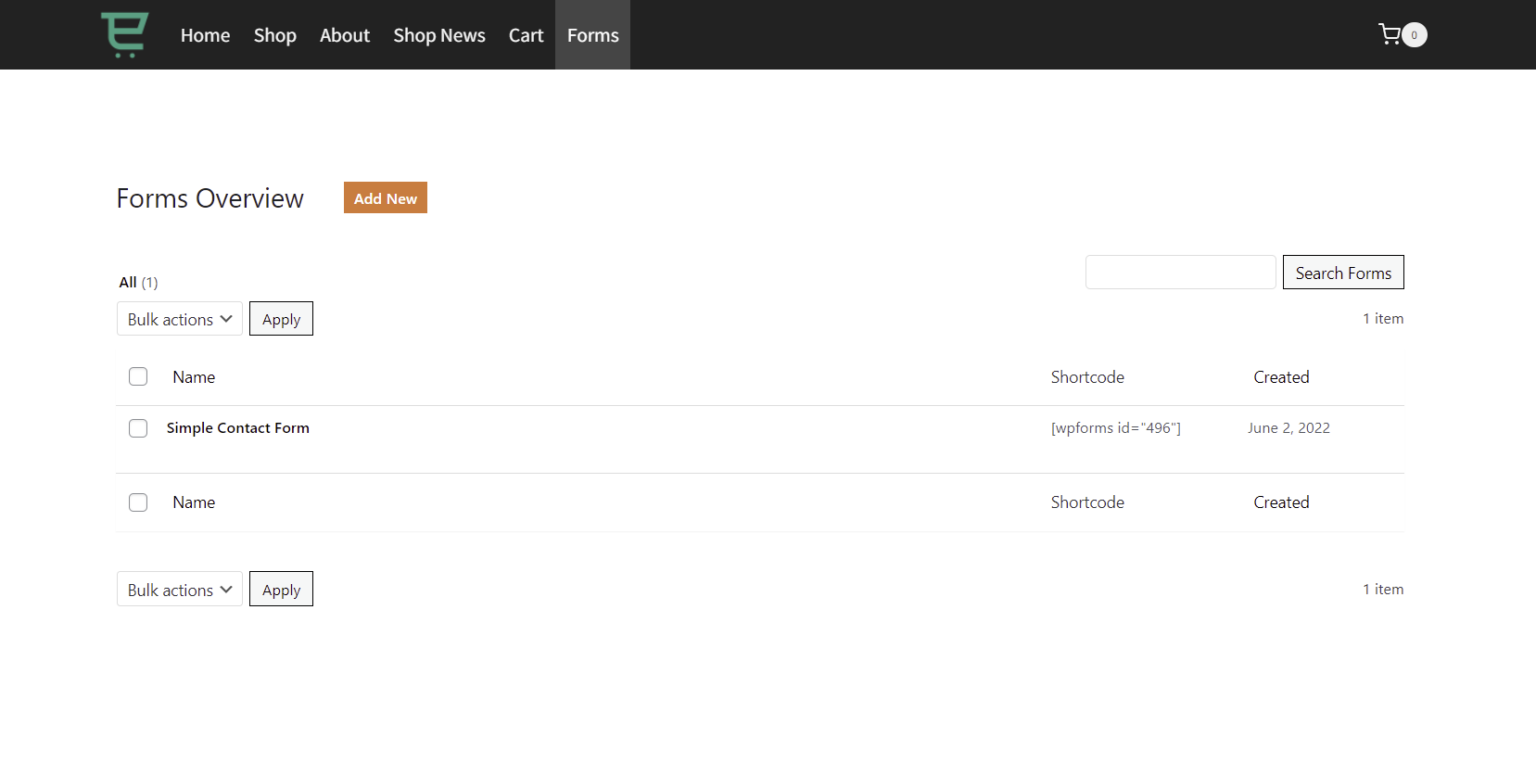
Task: Open the cart icon in header
Action: (1389, 35)
